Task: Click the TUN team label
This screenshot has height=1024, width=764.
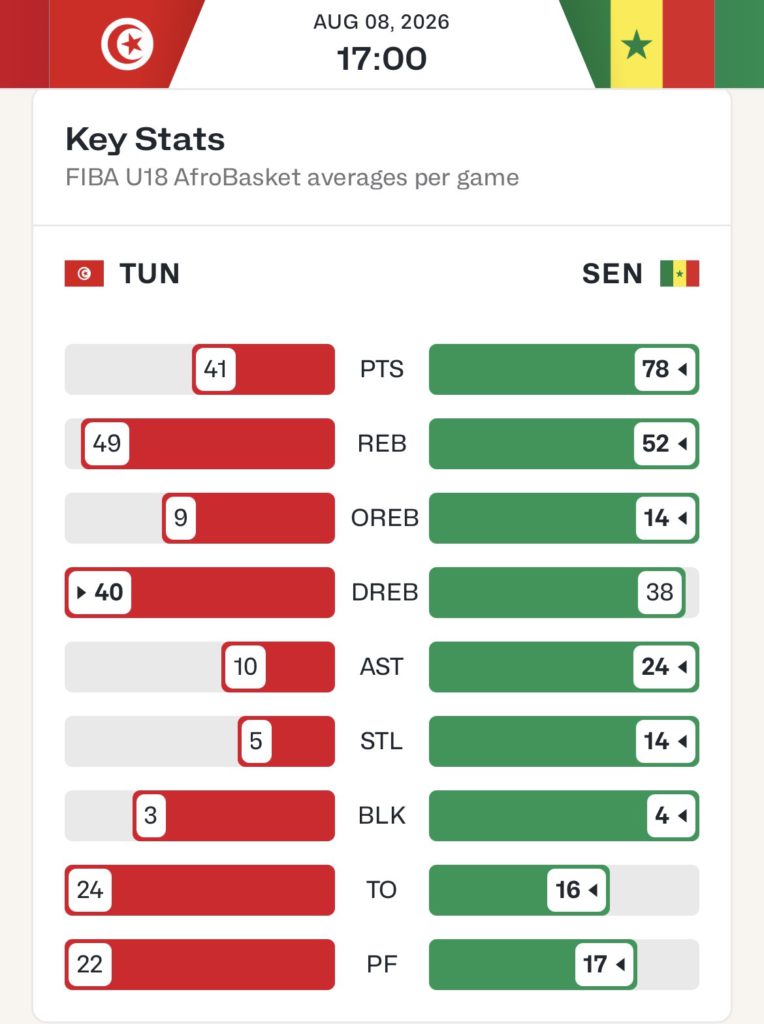Action: click(x=150, y=274)
